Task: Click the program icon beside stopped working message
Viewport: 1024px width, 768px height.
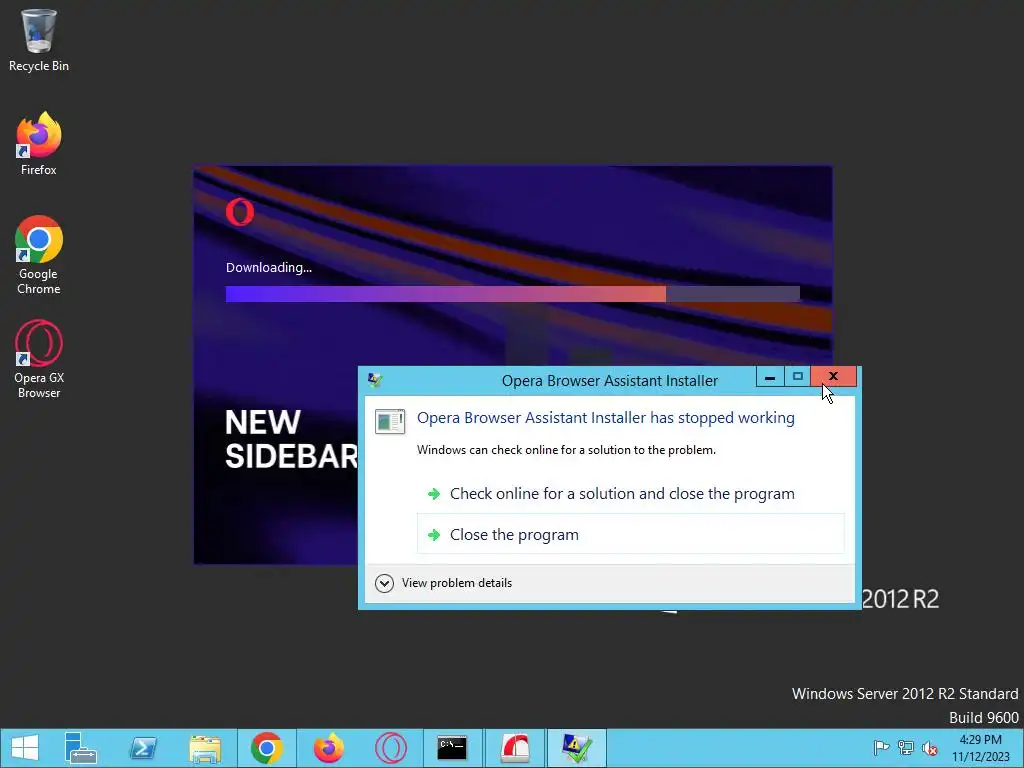Action: click(x=390, y=421)
